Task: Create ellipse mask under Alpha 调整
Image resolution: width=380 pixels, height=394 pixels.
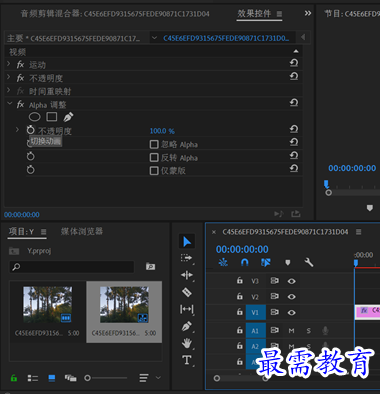Action: click(35, 117)
